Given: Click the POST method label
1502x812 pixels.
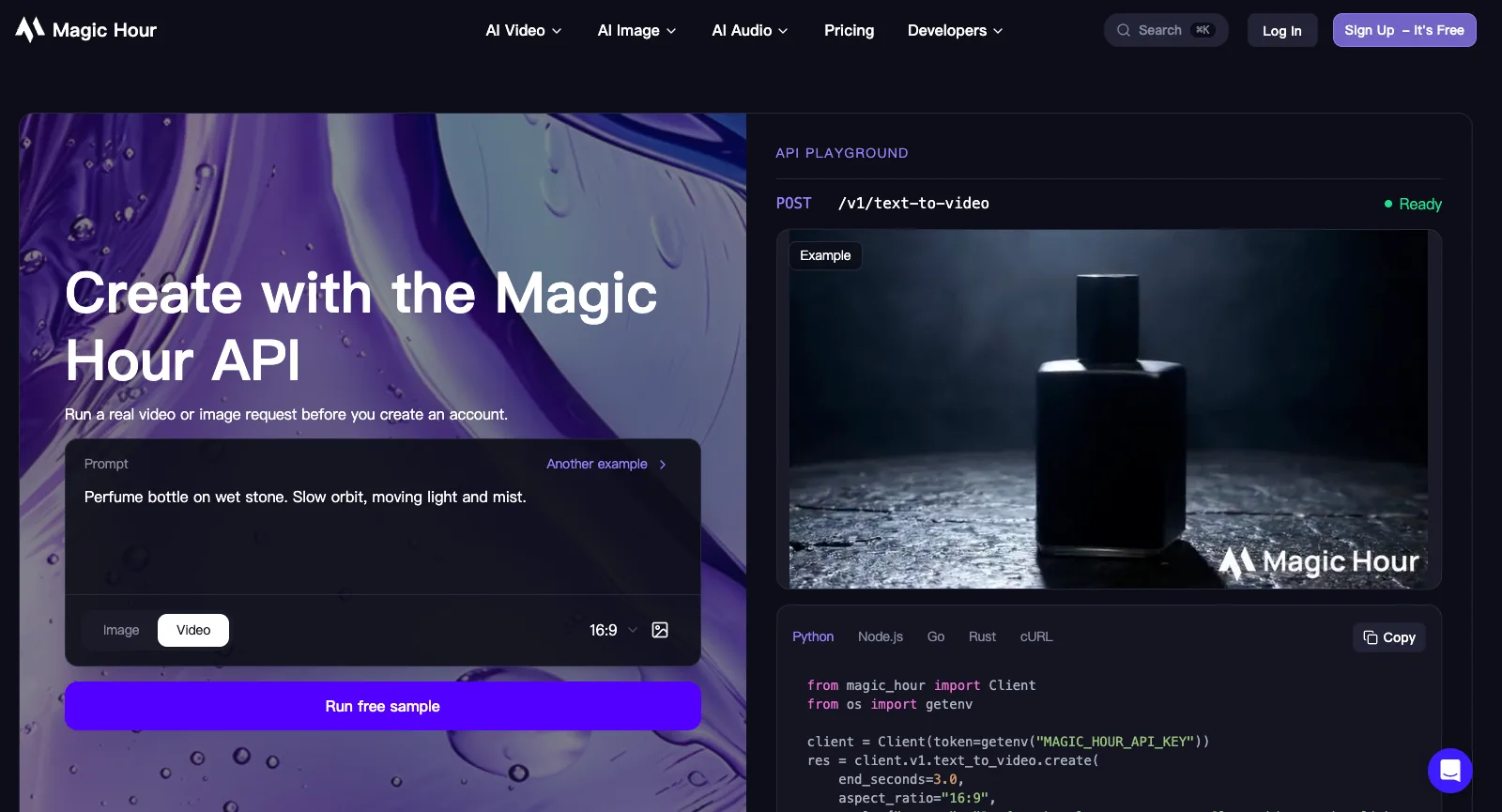Looking at the screenshot, I should 793,203.
